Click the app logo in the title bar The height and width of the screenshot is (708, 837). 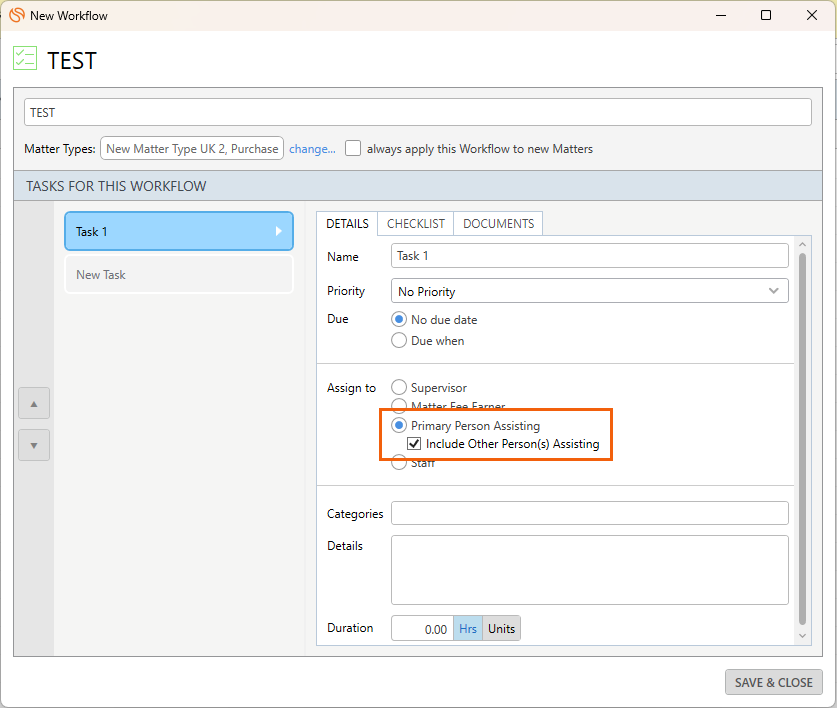coord(16,15)
